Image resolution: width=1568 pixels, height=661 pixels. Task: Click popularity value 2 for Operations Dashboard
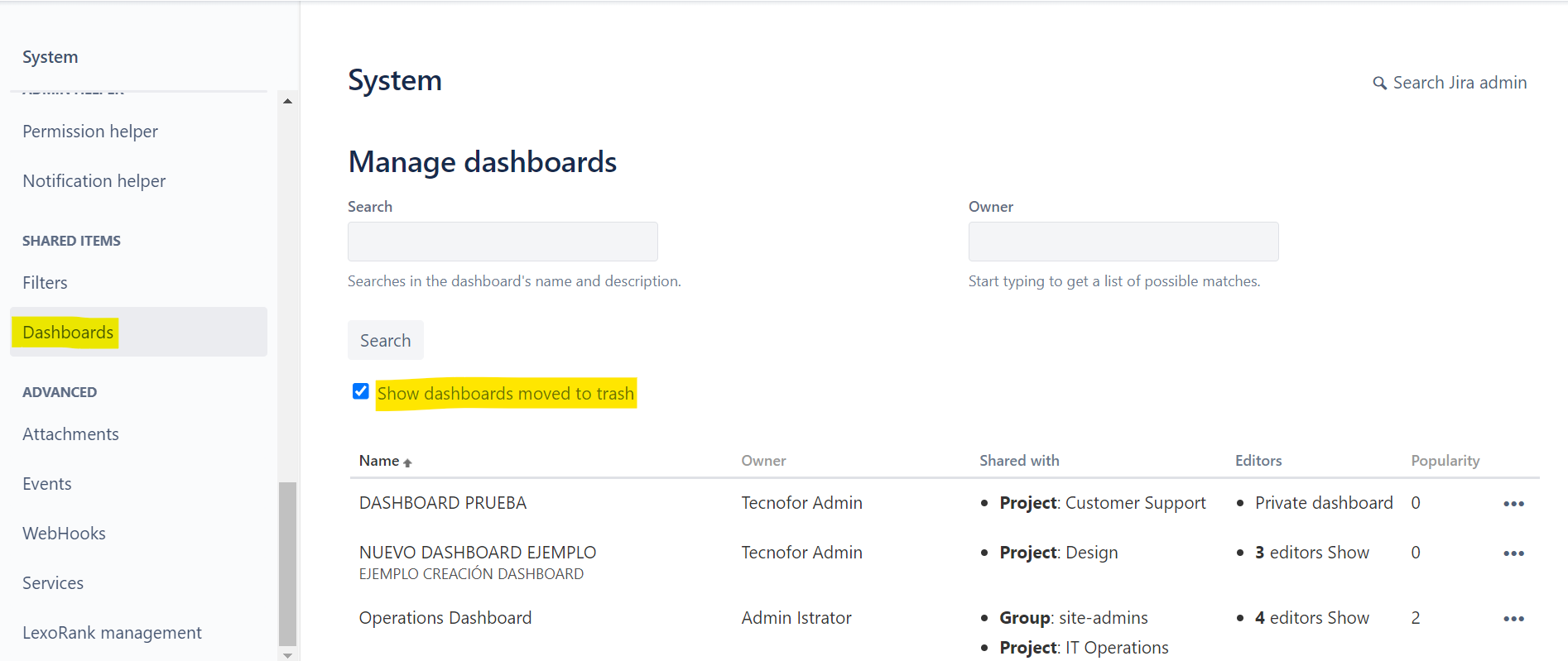[x=1416, y=618]
